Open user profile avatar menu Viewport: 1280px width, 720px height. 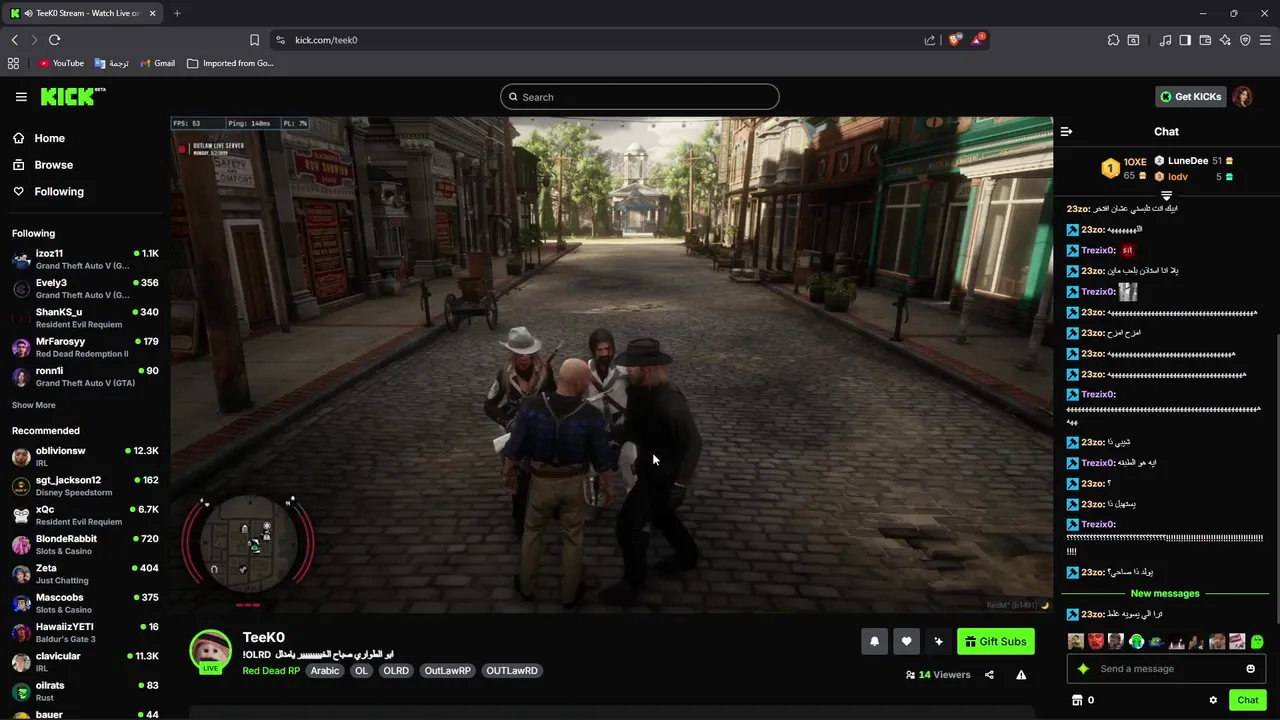(1243, 97)
